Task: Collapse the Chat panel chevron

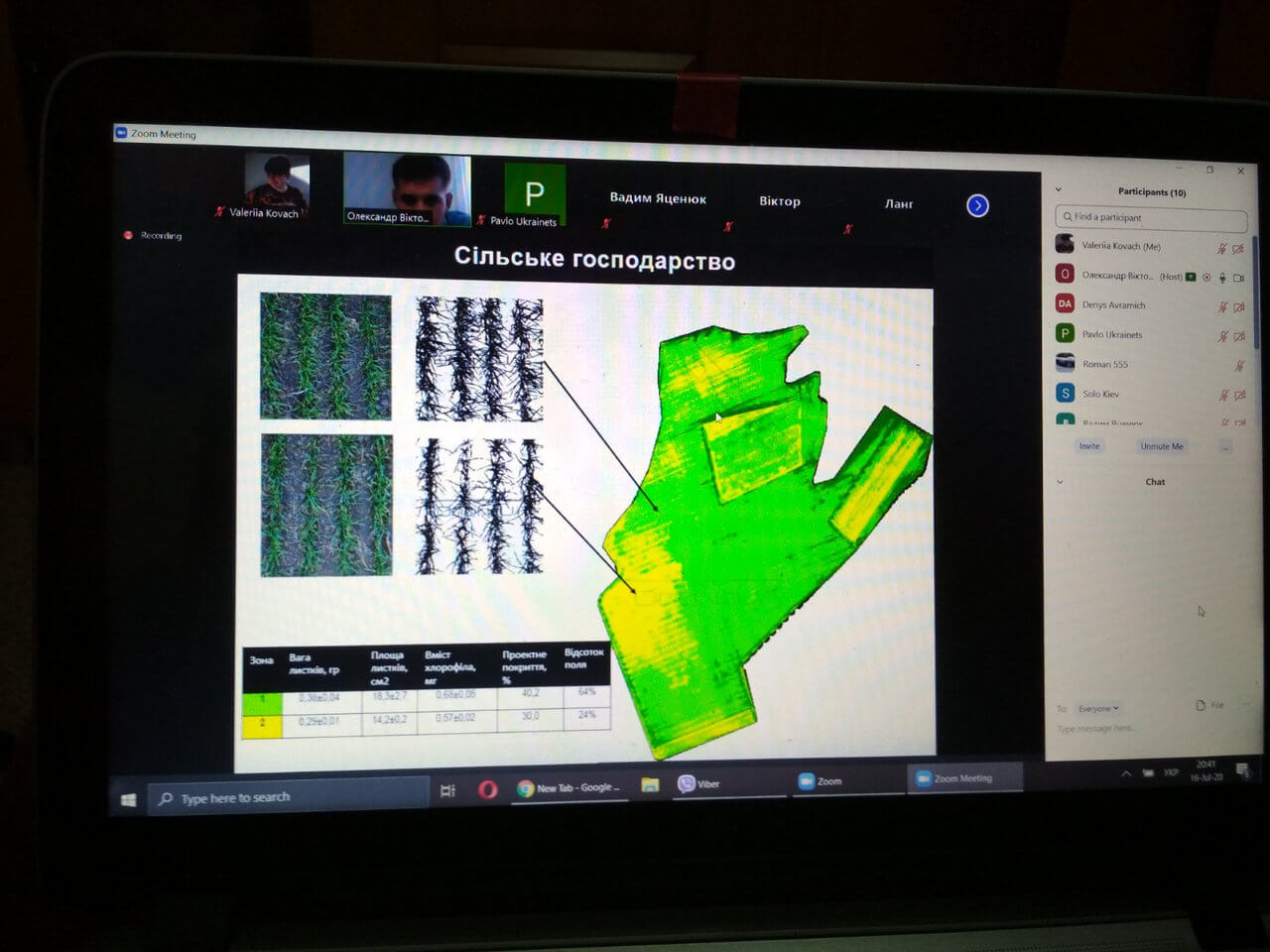Action: [1060, 482]
